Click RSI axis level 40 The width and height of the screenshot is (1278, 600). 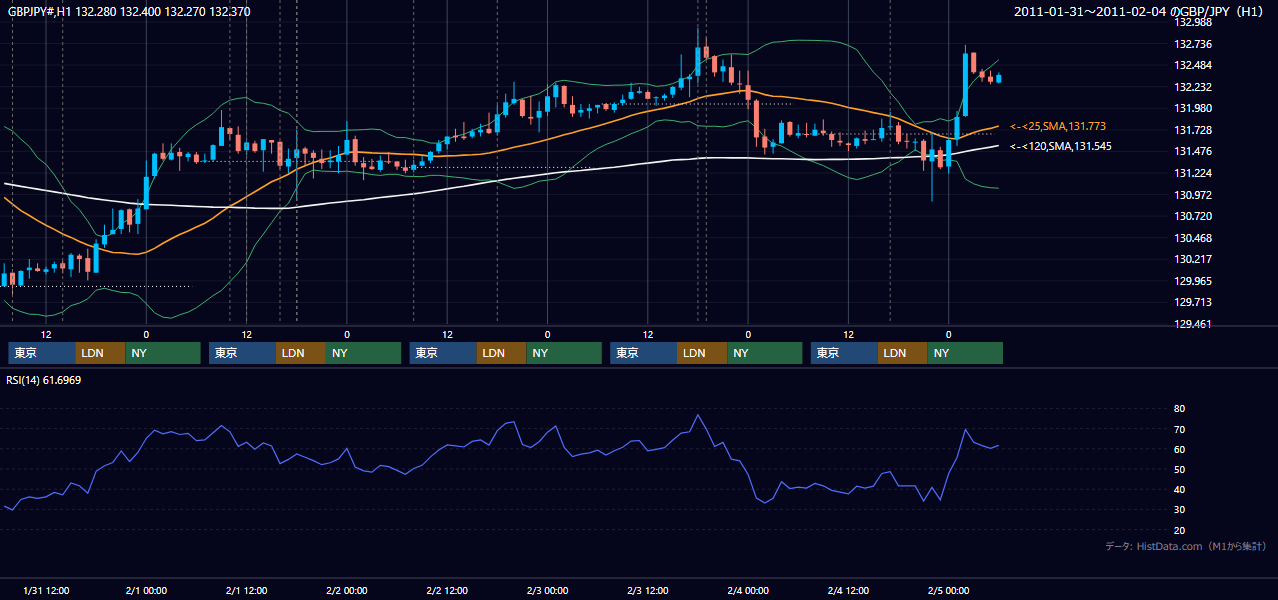(x=1179, y=489)
